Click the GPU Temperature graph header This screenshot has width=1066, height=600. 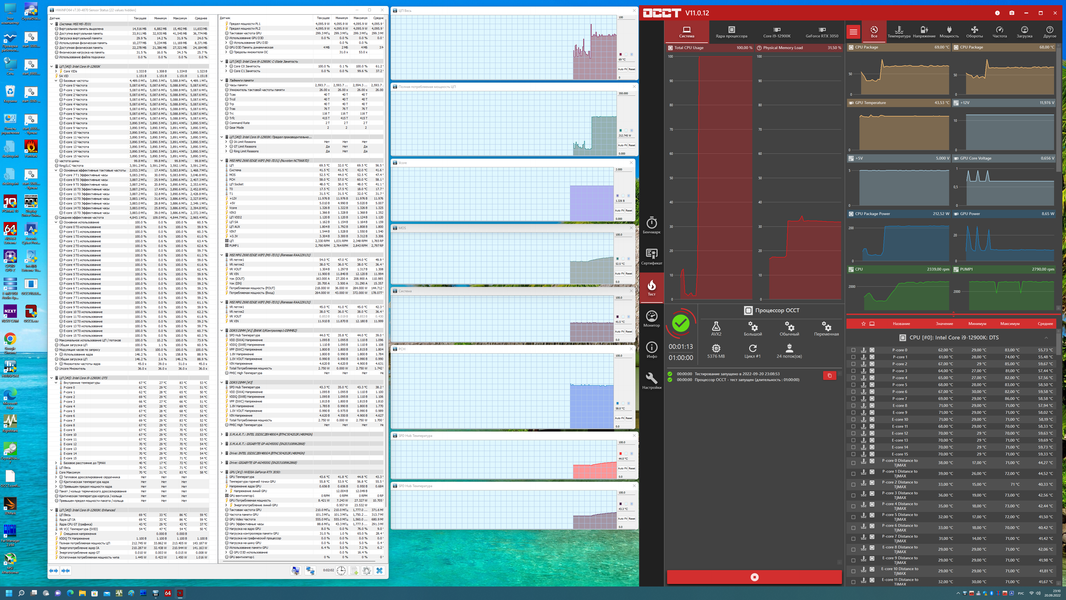(898, 103)
